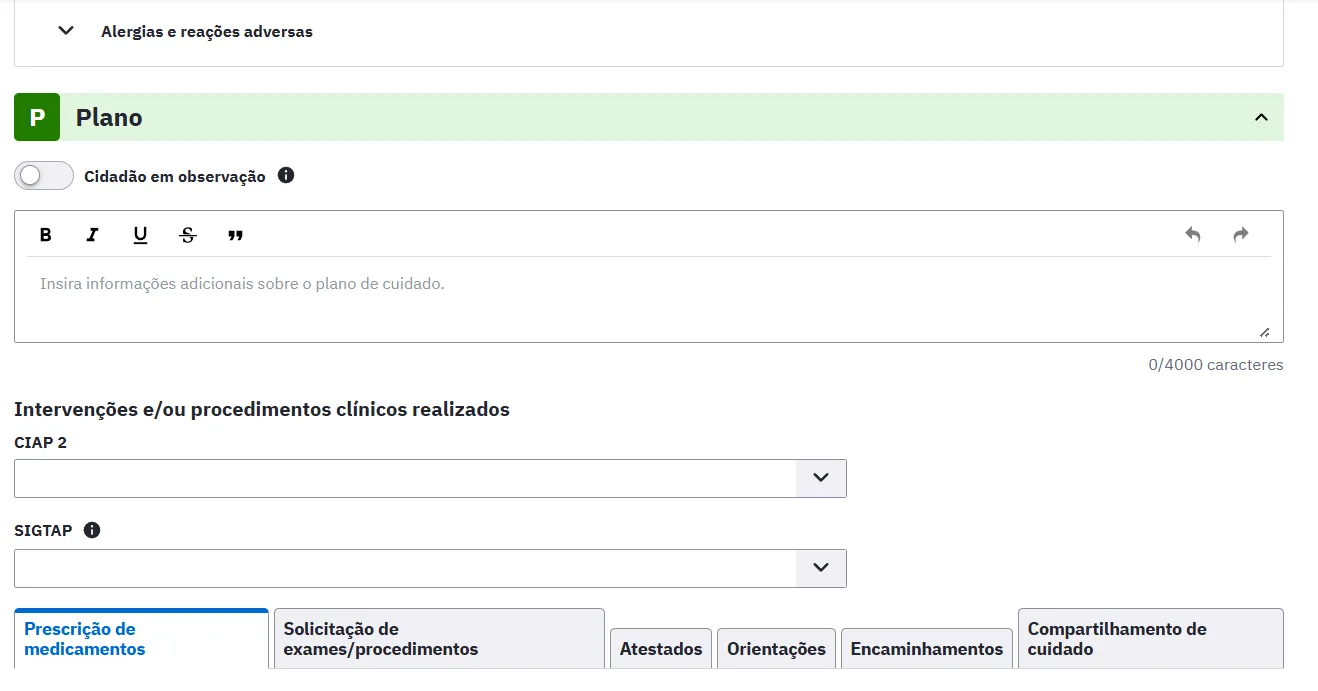Click the 0/4000 caracteres counter
The image size is (1318, 691).
1216,365
